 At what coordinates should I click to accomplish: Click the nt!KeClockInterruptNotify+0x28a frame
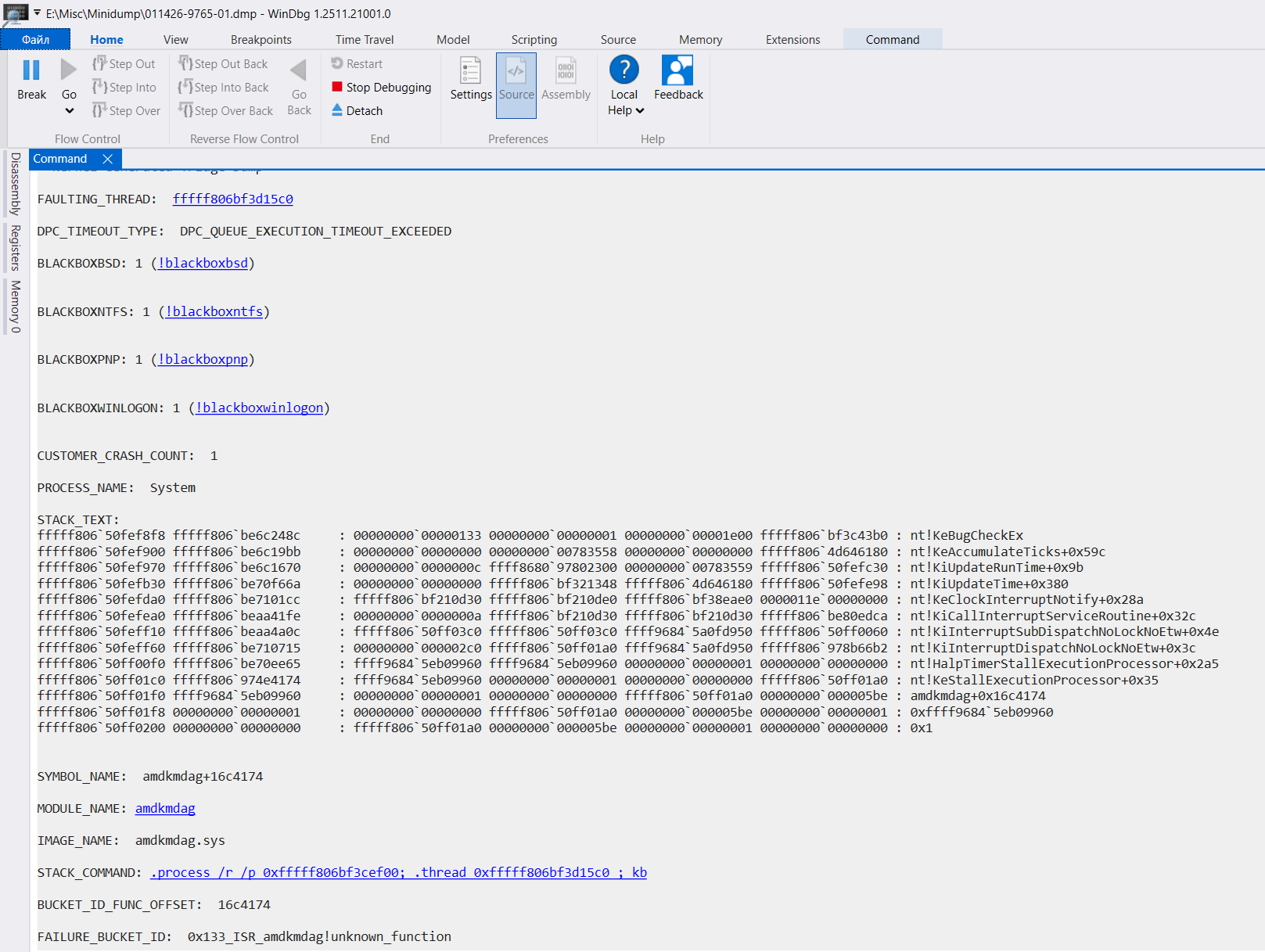(x=1026, y=600)
